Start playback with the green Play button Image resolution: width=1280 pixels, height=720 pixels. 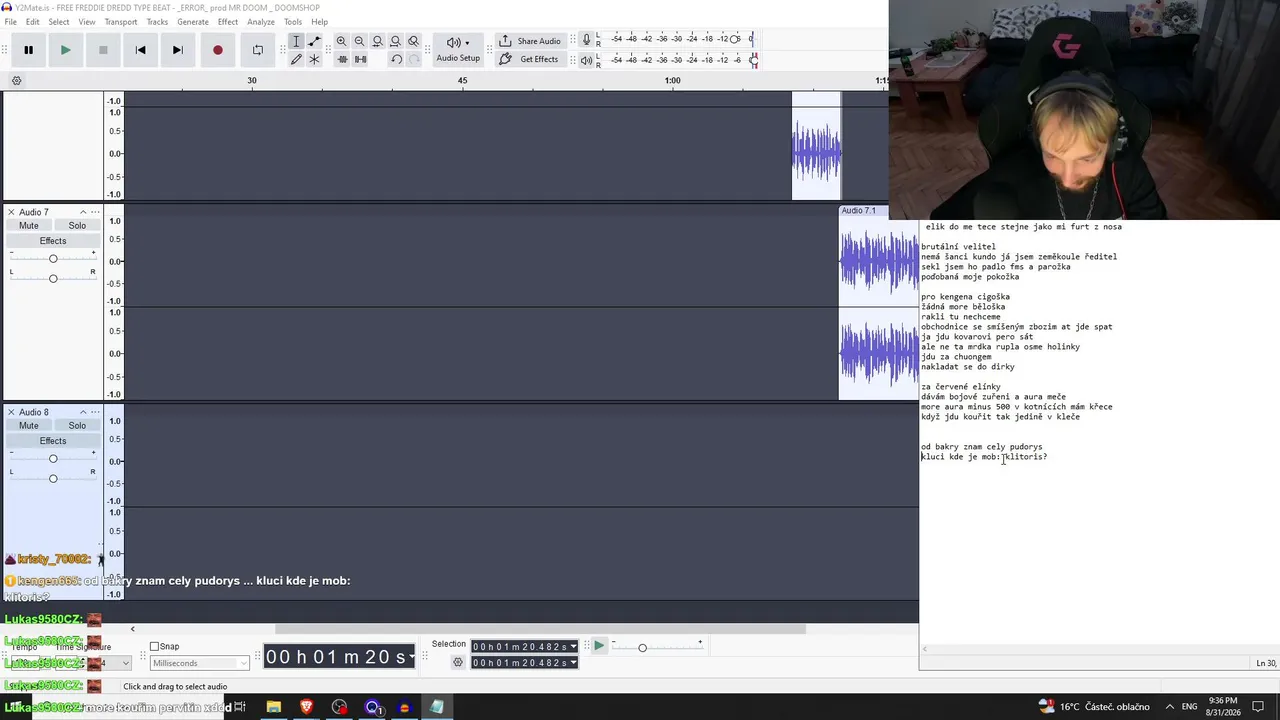pos(65,50)
